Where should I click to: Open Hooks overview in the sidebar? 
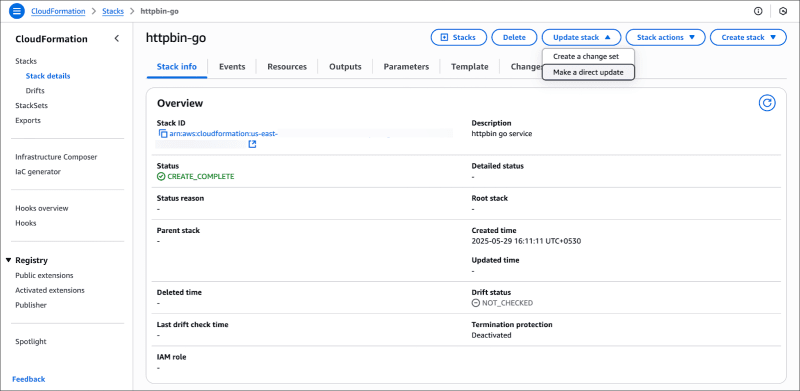tap(42, 208)
